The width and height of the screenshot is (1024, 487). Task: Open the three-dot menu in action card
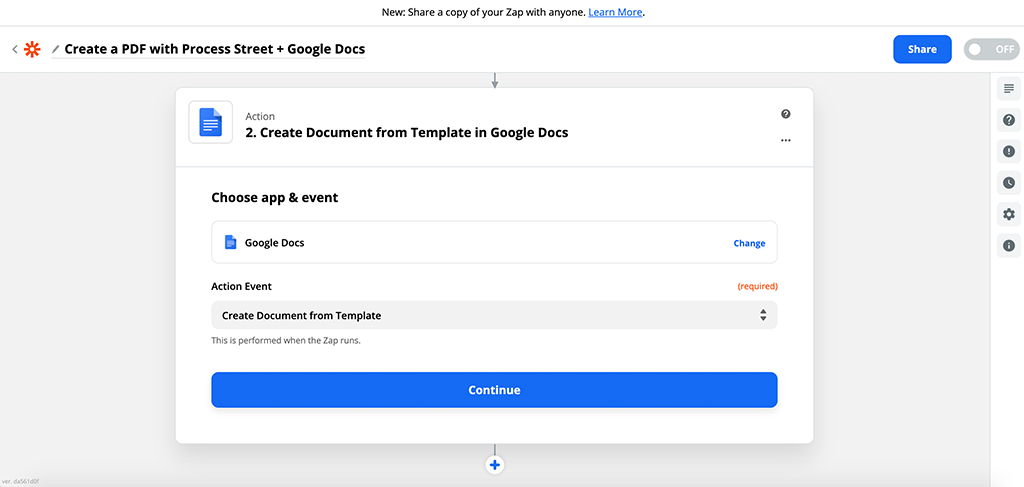pos(786,141)
